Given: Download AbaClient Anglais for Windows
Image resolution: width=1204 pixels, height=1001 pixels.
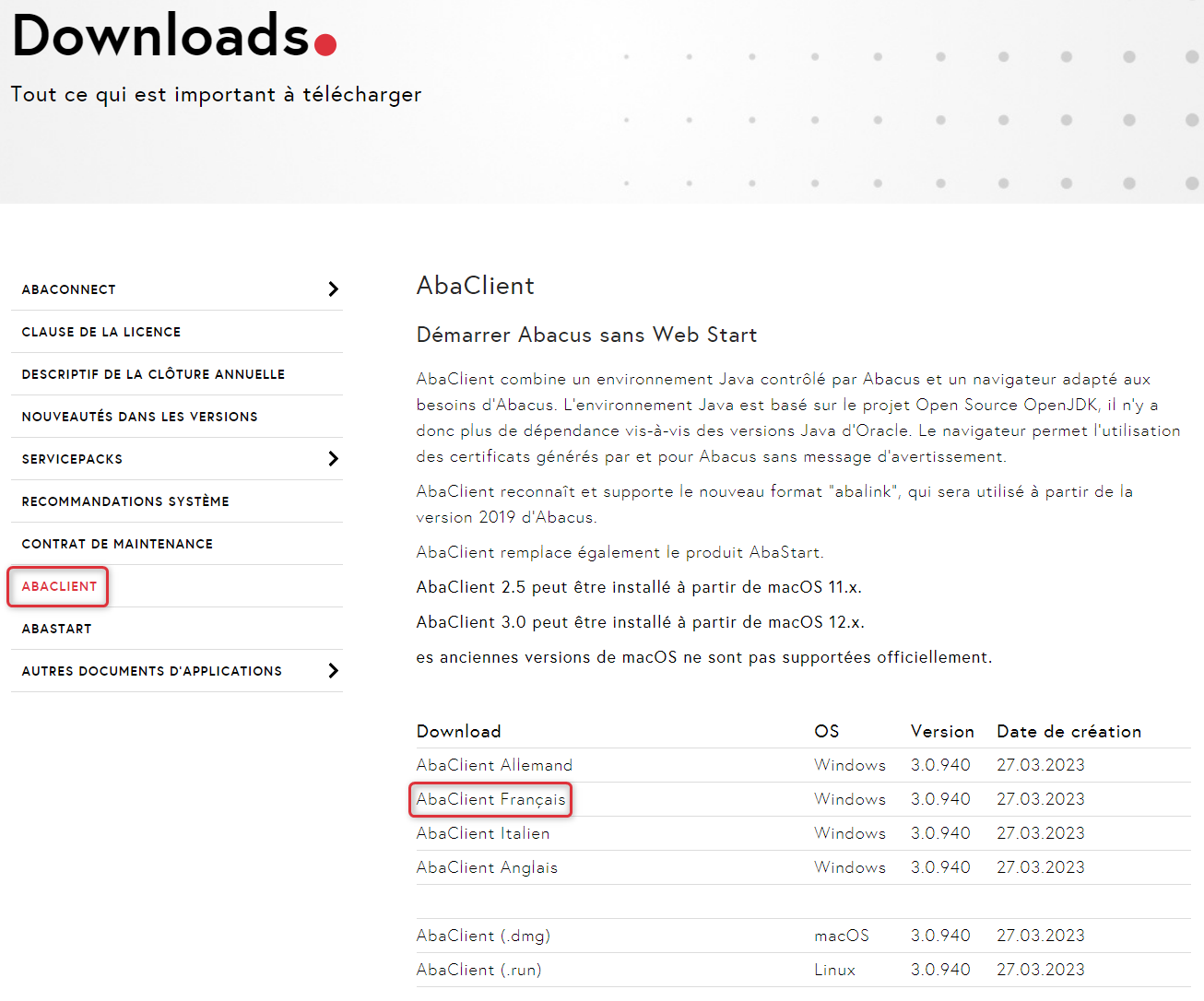Looking at the screenshot, I should tap(487, 867).
